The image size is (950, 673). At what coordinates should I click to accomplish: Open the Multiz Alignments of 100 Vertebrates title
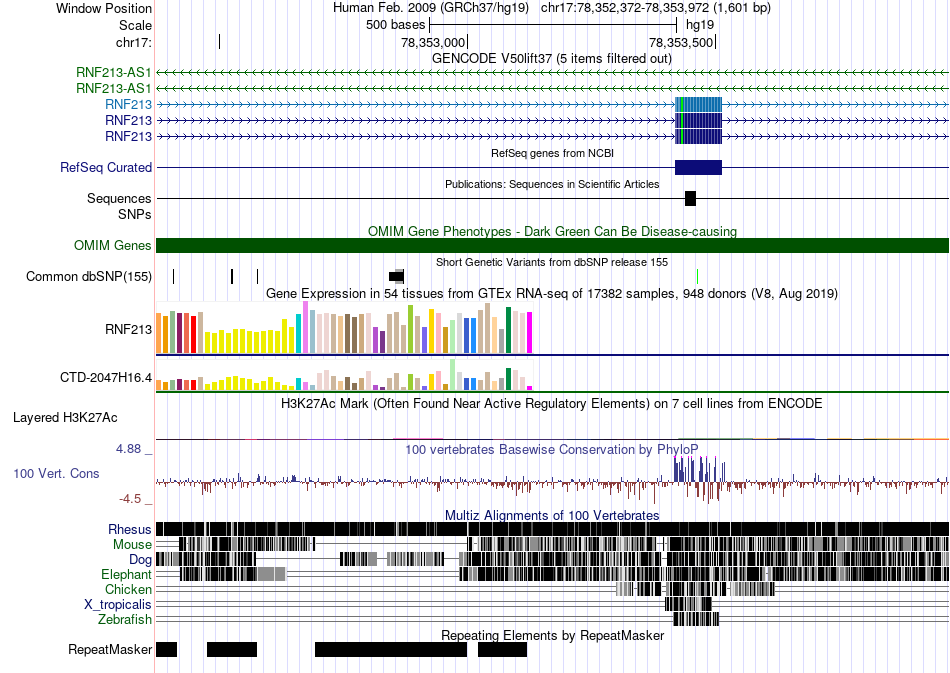552,516
